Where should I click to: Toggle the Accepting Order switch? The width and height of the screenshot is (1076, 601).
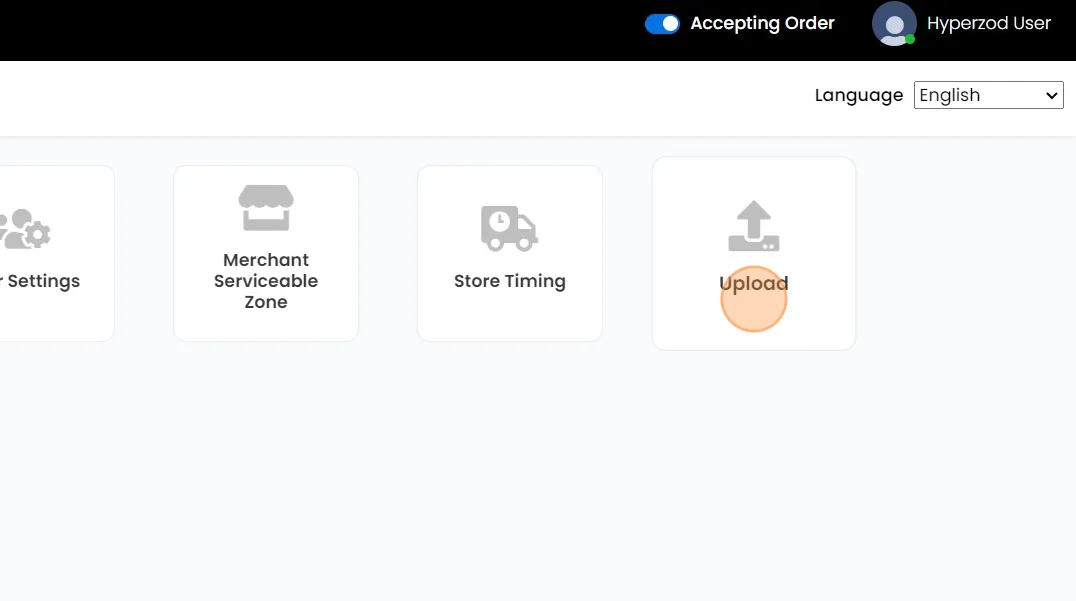pos(662,23)
